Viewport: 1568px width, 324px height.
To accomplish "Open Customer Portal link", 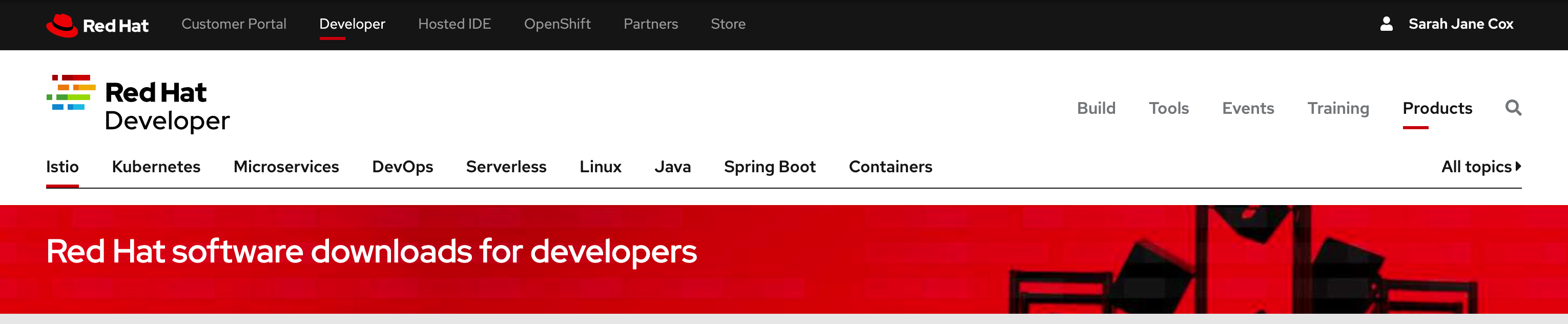I will (234, 24).
